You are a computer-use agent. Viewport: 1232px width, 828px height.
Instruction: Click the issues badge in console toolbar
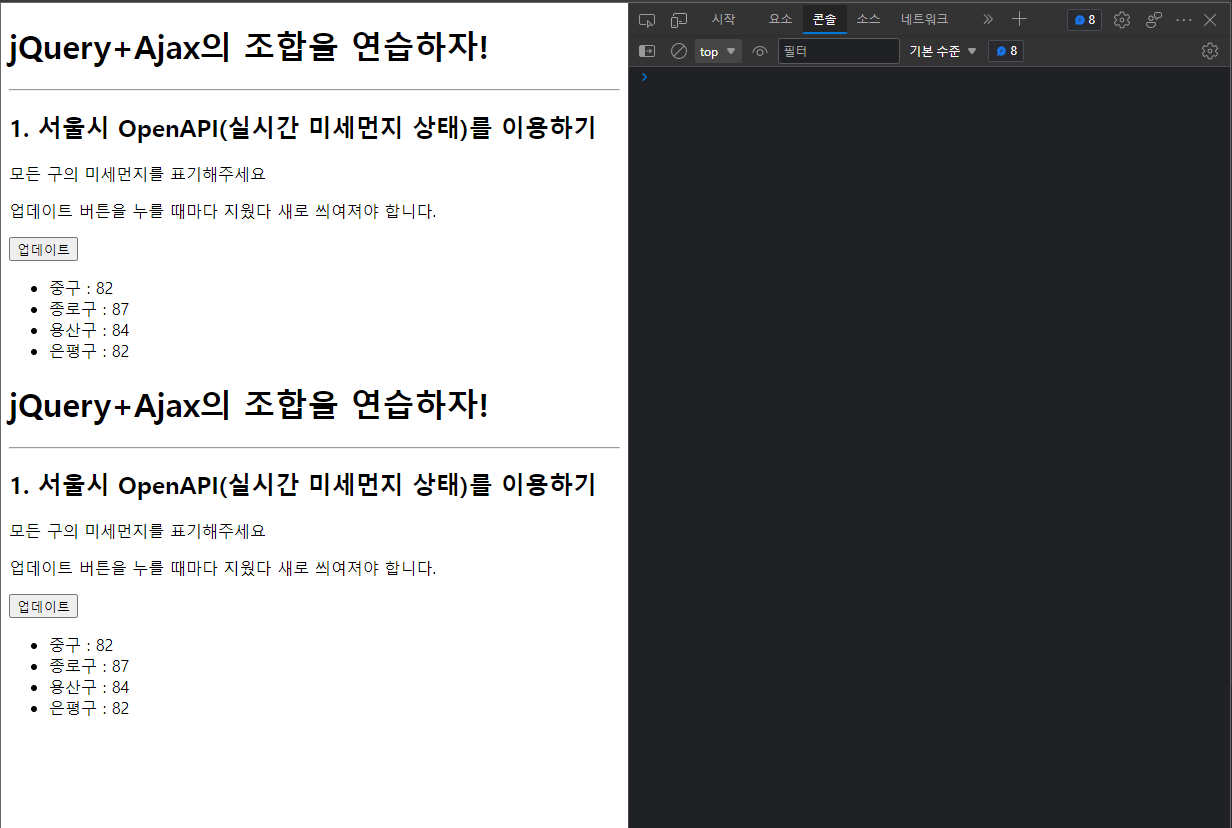[x=1006, y=51]
